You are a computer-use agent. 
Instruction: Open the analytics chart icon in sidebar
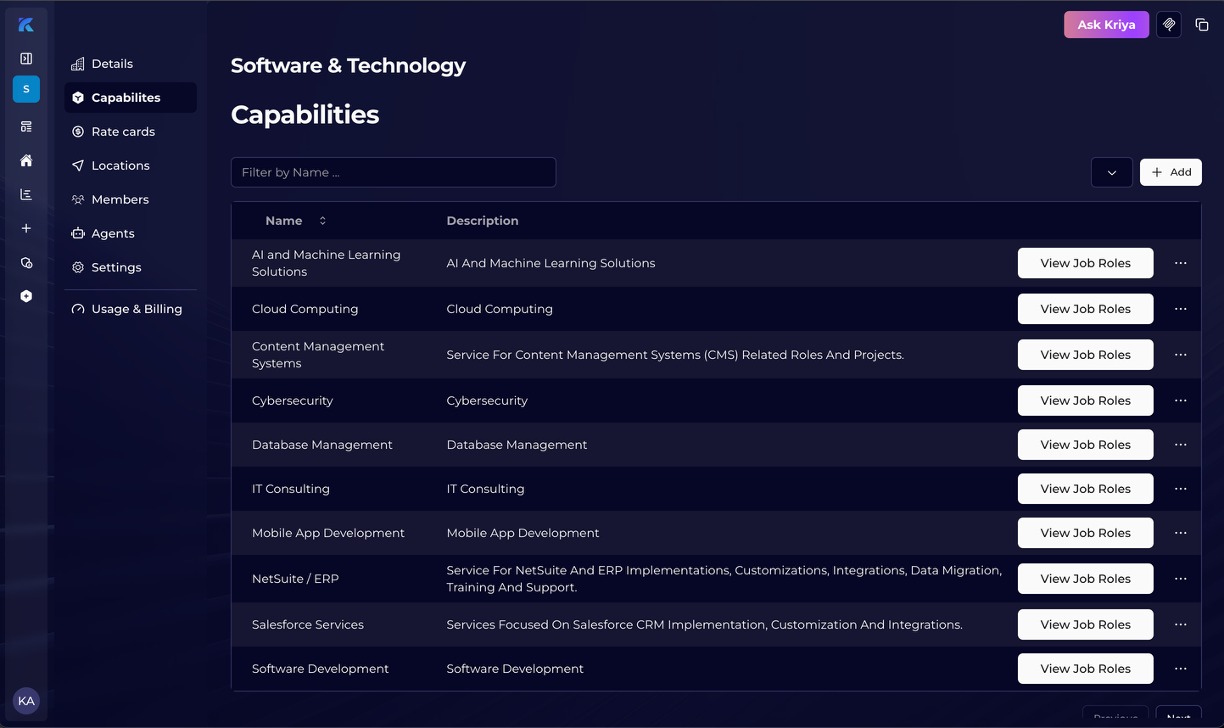click(26, 194)
